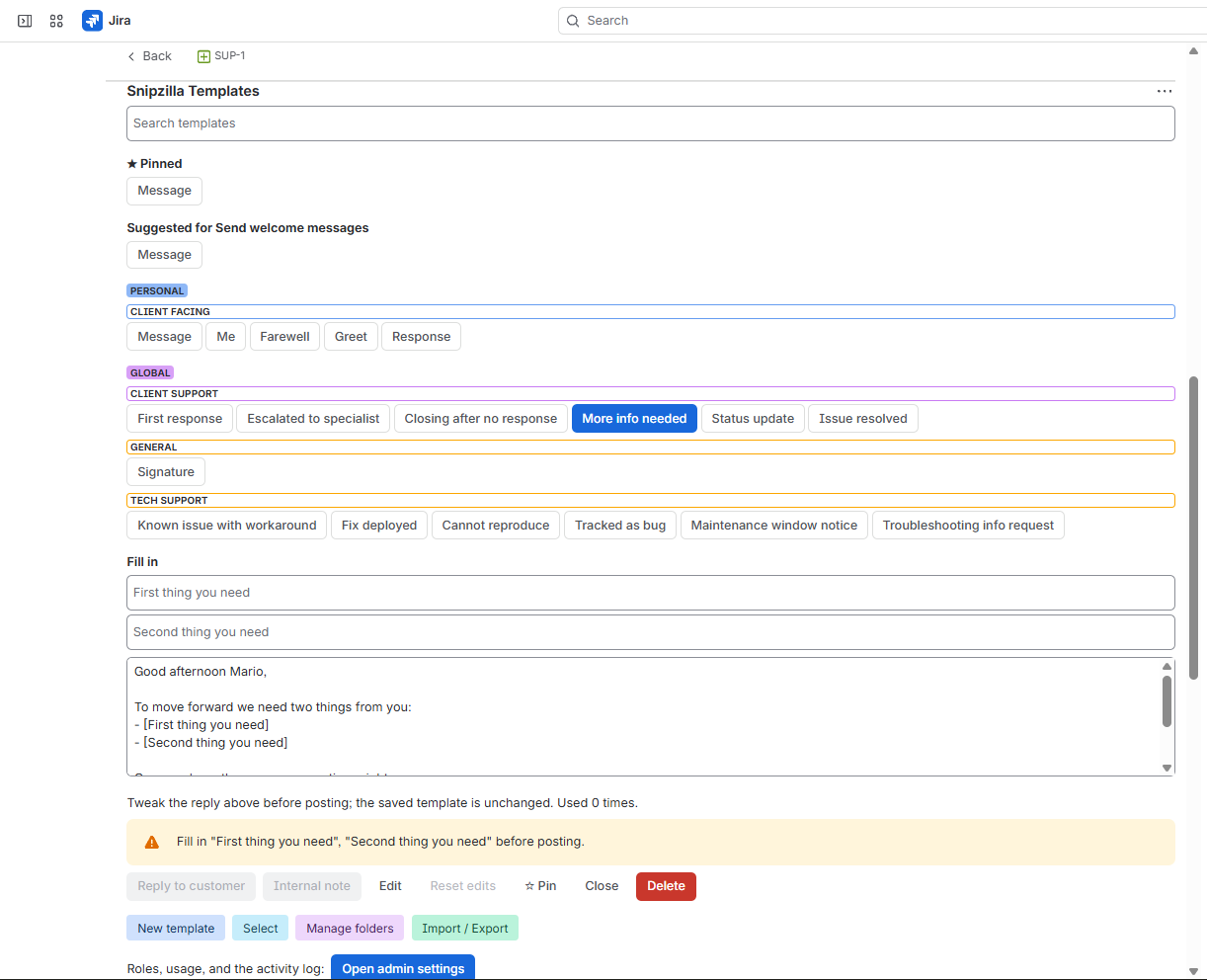Select the Issue resolved template
The width and height of the screenshot is (1207, 980).
862,419
